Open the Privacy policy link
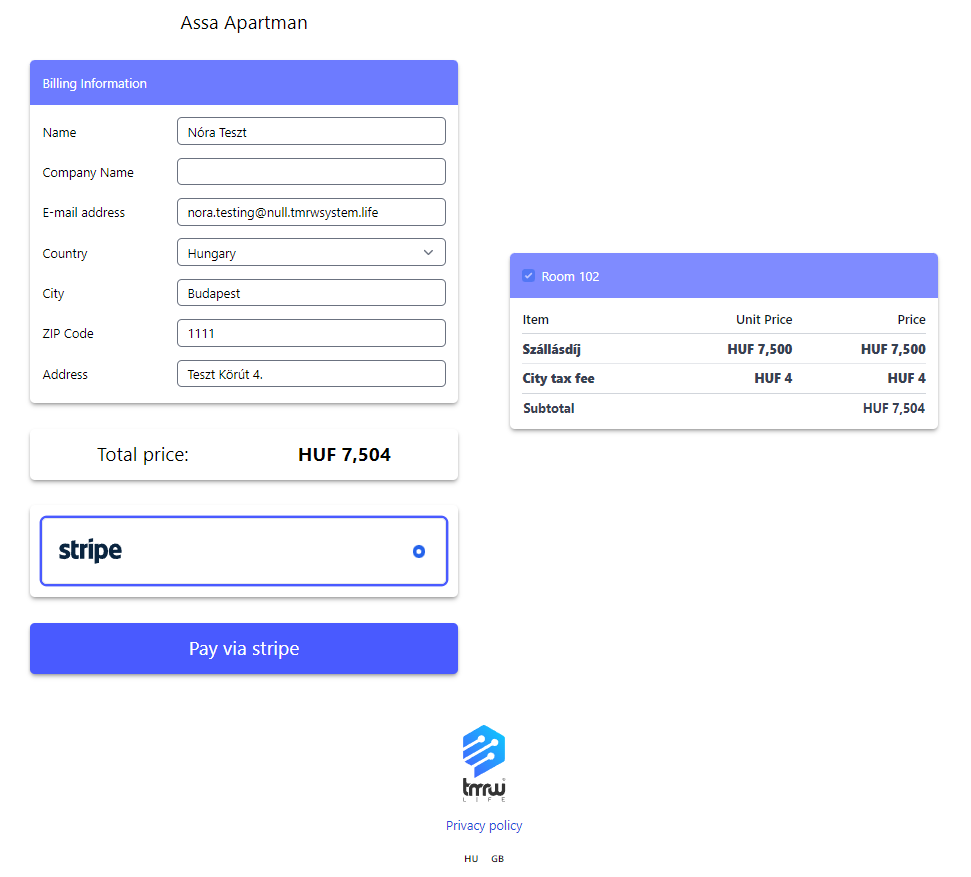The width and height of the screenshot is (971, 877). coord(484,826)
